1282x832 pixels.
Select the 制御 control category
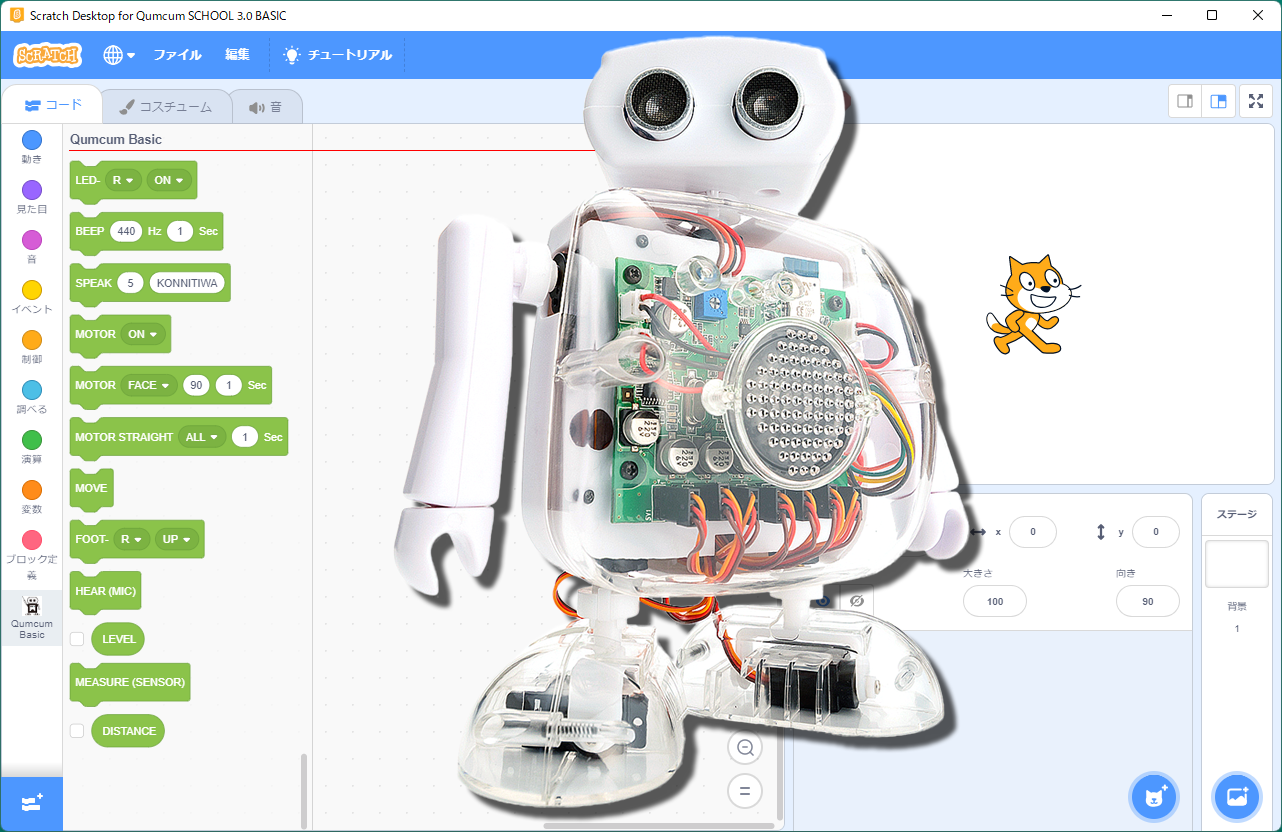(x=32, y=347)
